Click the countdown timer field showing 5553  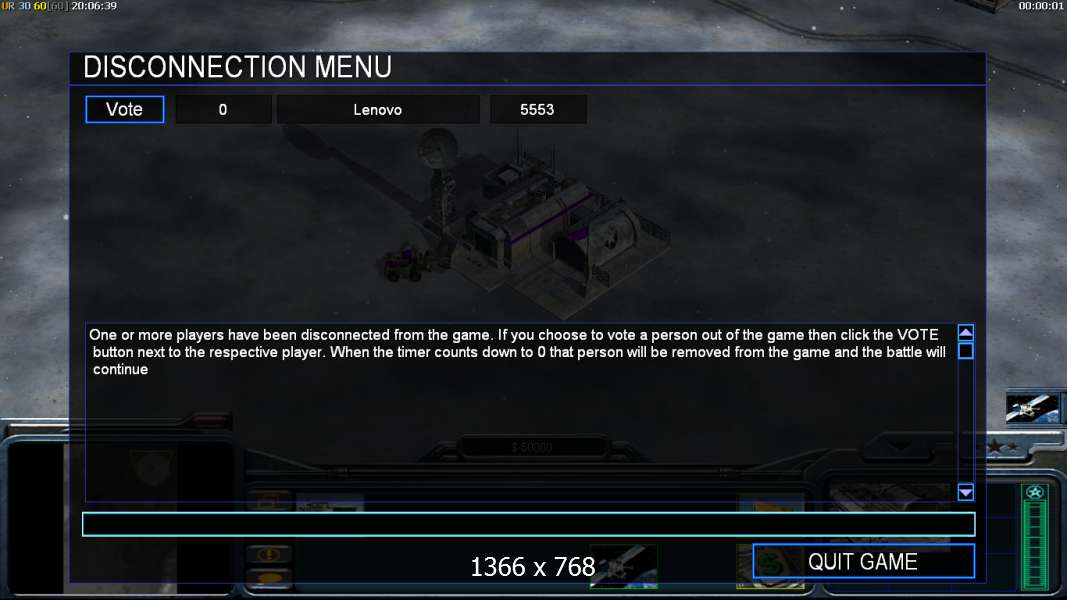coord(538,110)
